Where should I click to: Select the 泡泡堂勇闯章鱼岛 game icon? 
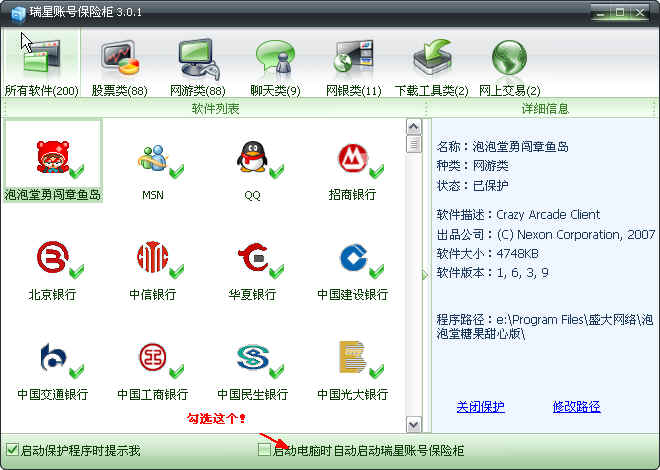[x=53, y=161]
